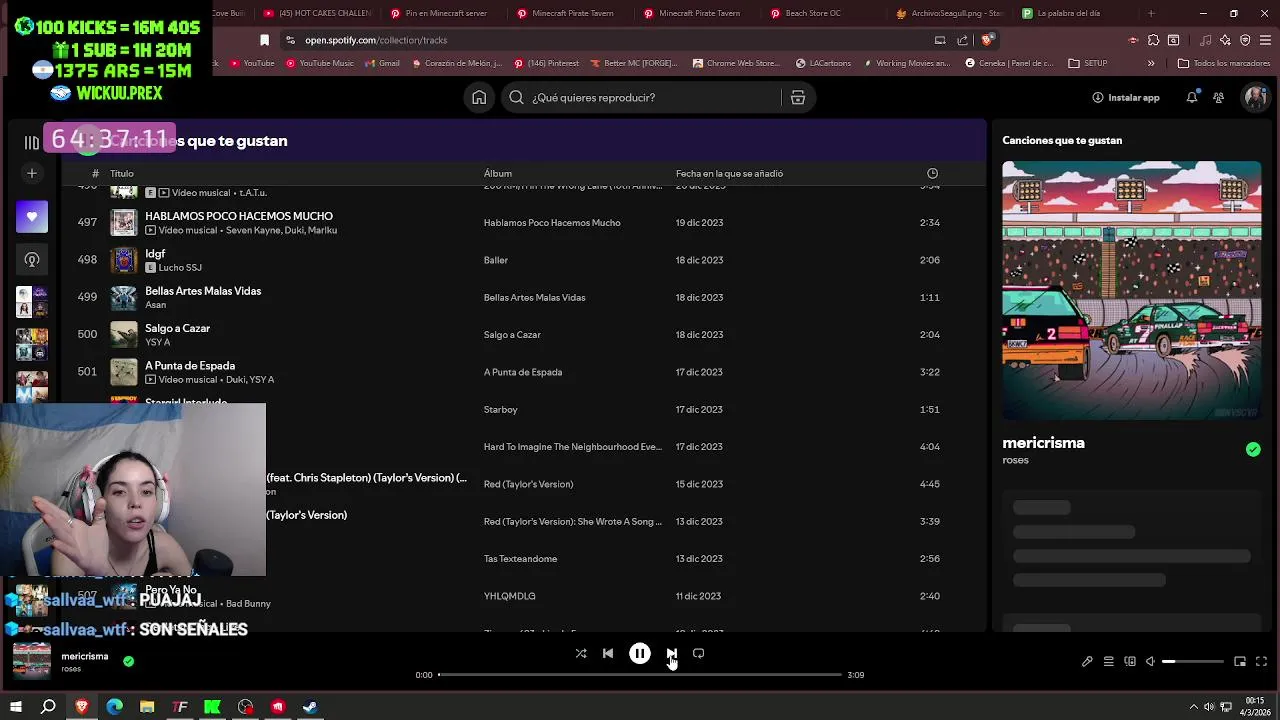The height and width of the screenshot is (720, 1280).
Task: Open the SETUP bookmarks folder
Action: coord(1088,63)
